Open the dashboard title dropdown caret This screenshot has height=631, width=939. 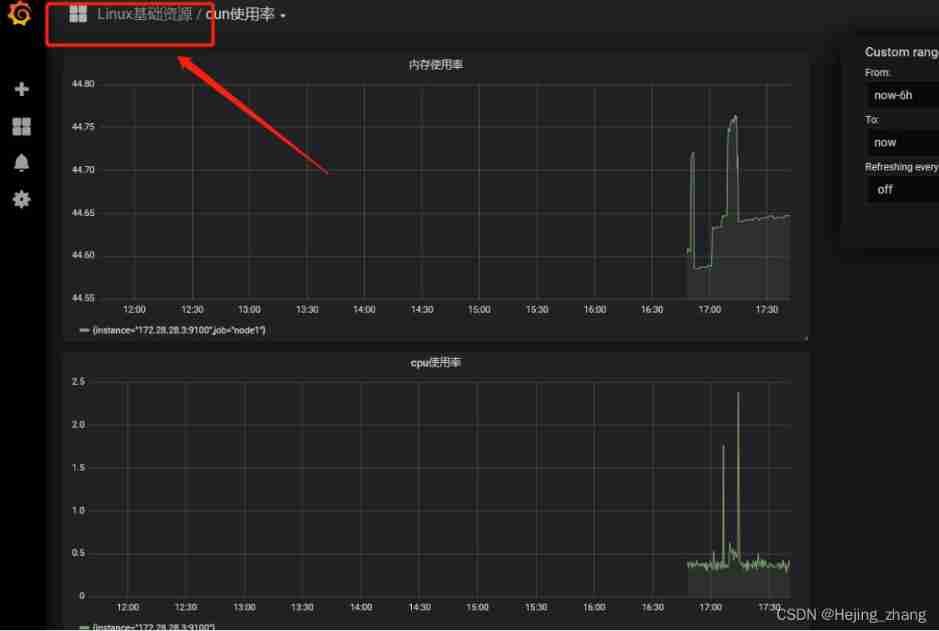coord(283,16)
